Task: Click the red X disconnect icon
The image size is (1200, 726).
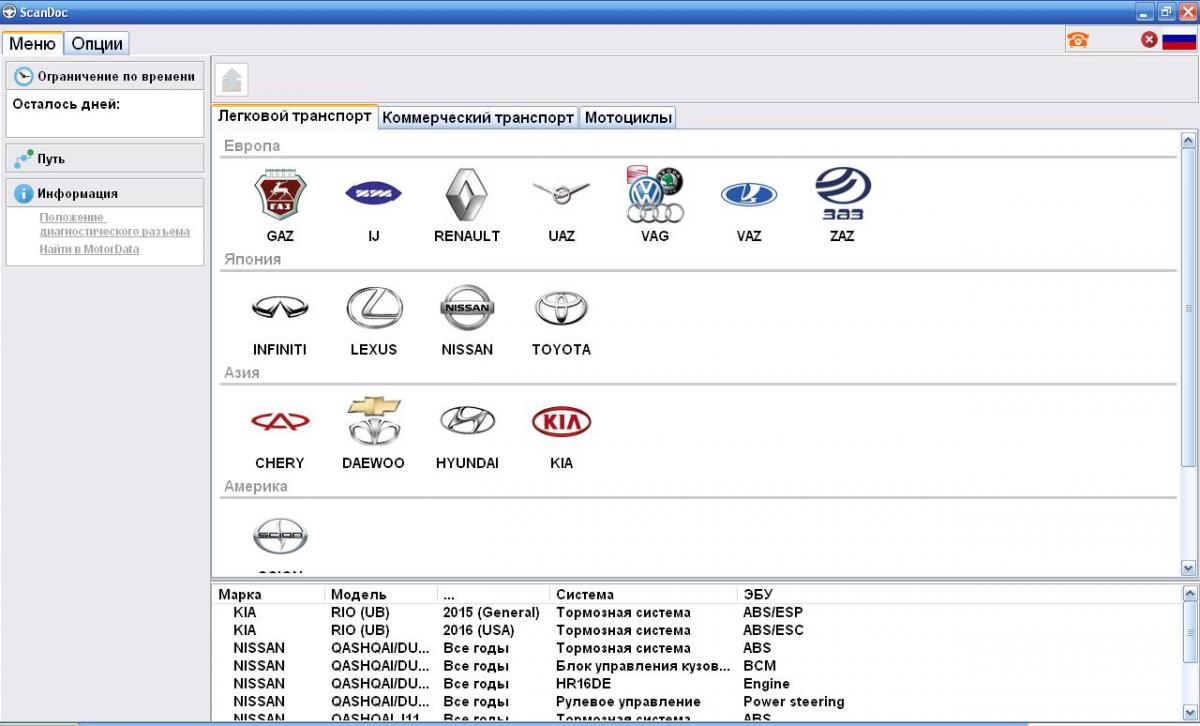Action: [1149, 40]
